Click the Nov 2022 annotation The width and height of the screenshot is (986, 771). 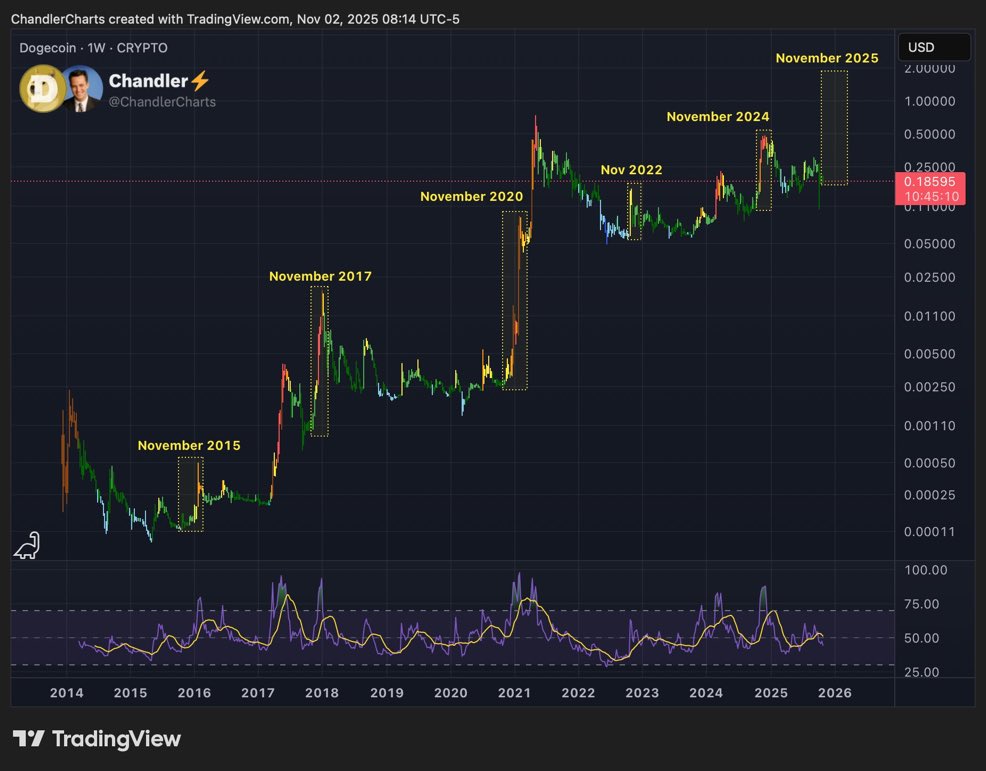pyautogui.click(x=631, y=170)
